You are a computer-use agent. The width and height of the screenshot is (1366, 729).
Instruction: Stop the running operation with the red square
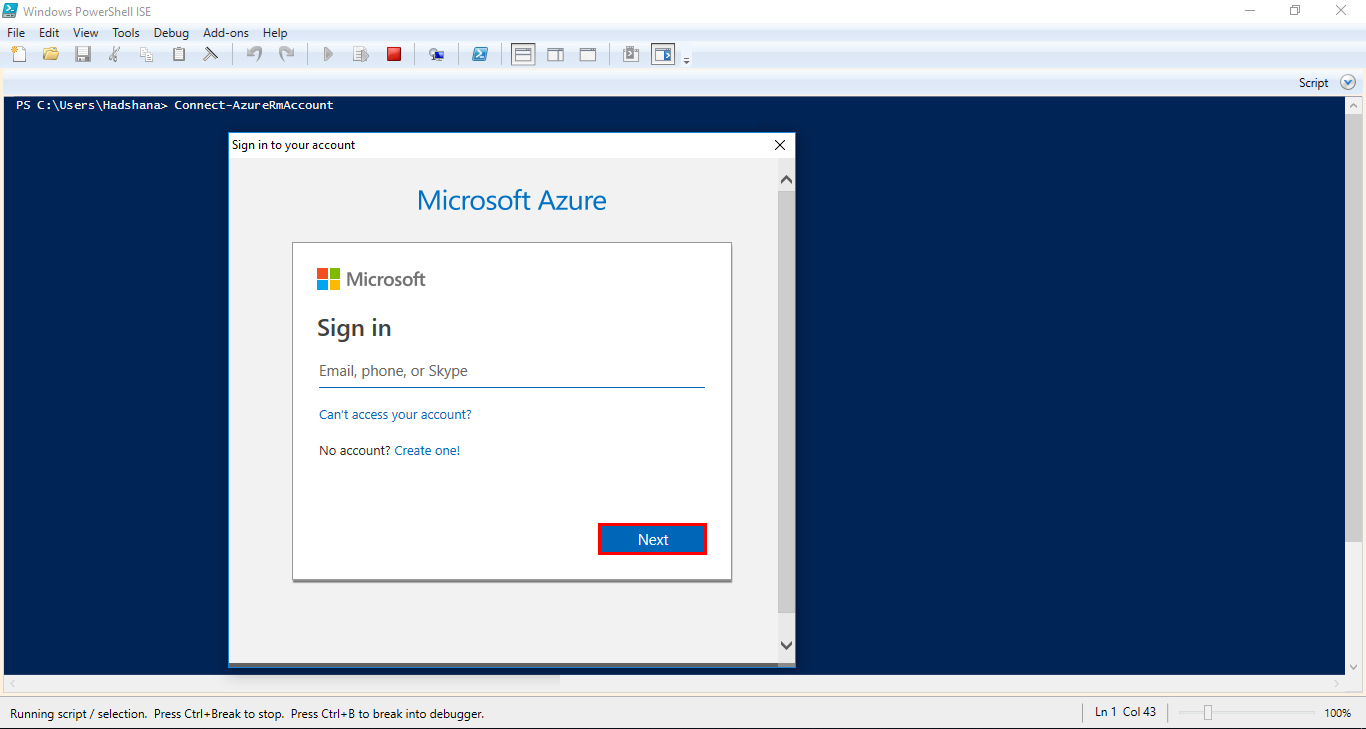(394, 54)
